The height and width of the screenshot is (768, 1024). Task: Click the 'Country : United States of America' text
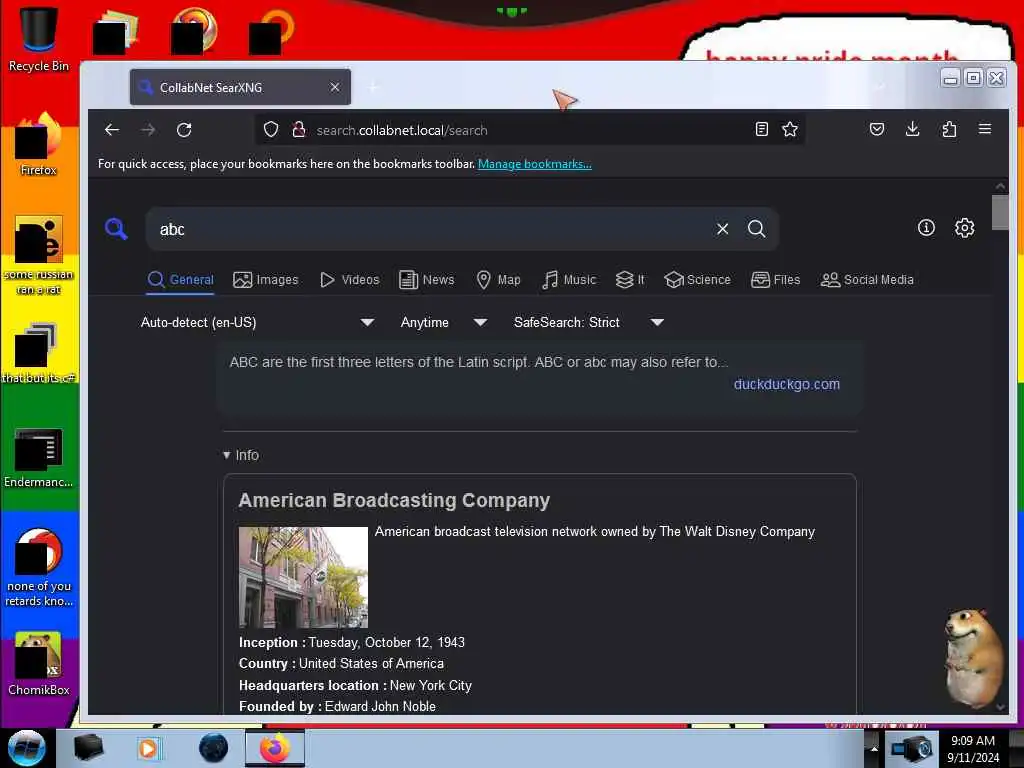(x=342, y=663)
